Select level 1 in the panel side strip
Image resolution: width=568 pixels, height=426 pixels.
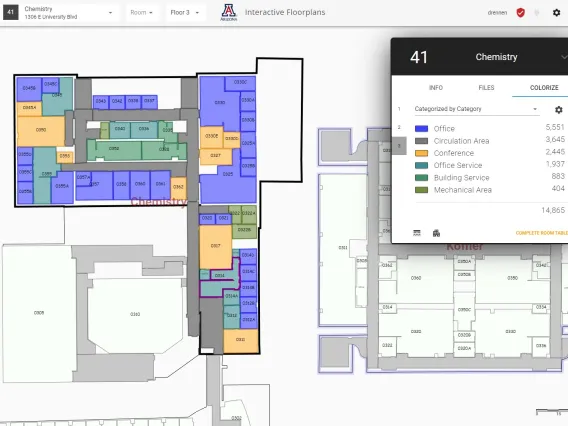[399, 109]
